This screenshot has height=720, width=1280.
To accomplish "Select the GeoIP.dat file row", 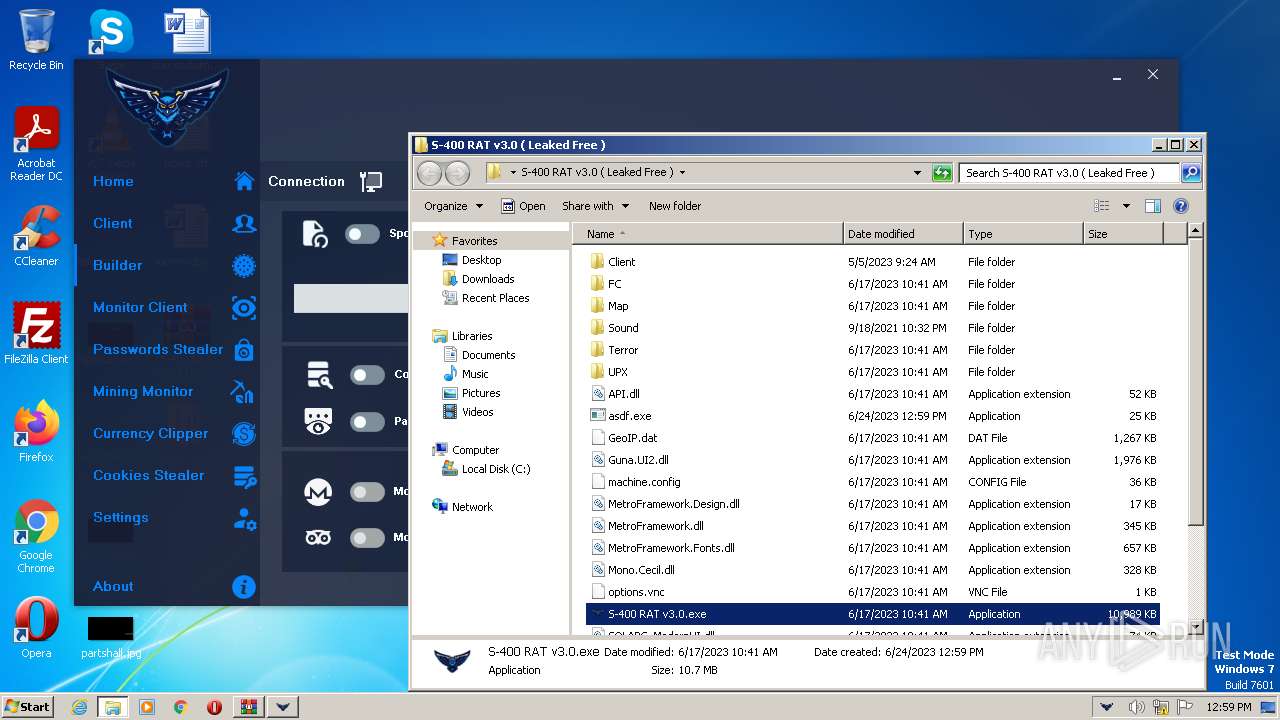I will tap(872, 438).
